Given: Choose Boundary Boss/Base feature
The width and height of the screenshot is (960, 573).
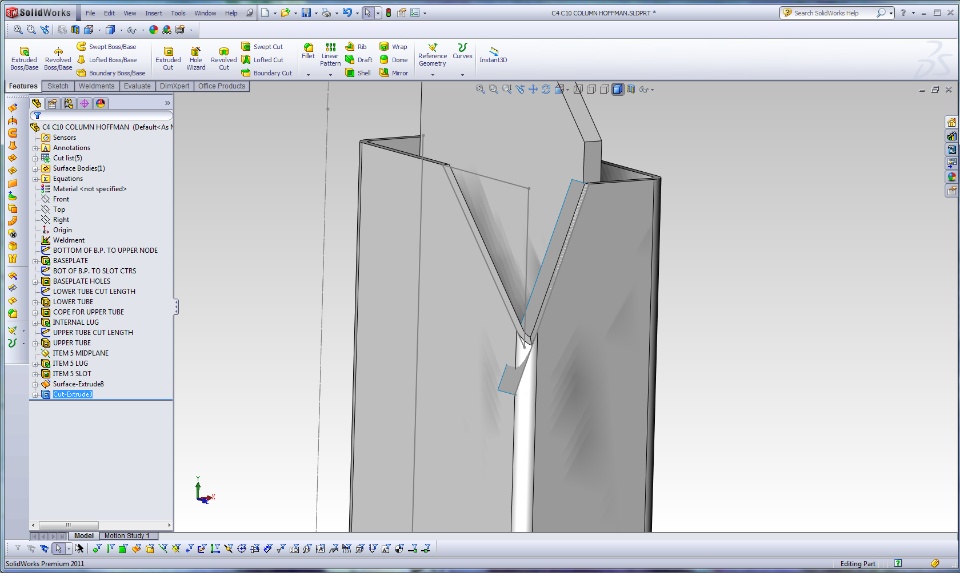Looking at the screenshot, I should (111, 73).
